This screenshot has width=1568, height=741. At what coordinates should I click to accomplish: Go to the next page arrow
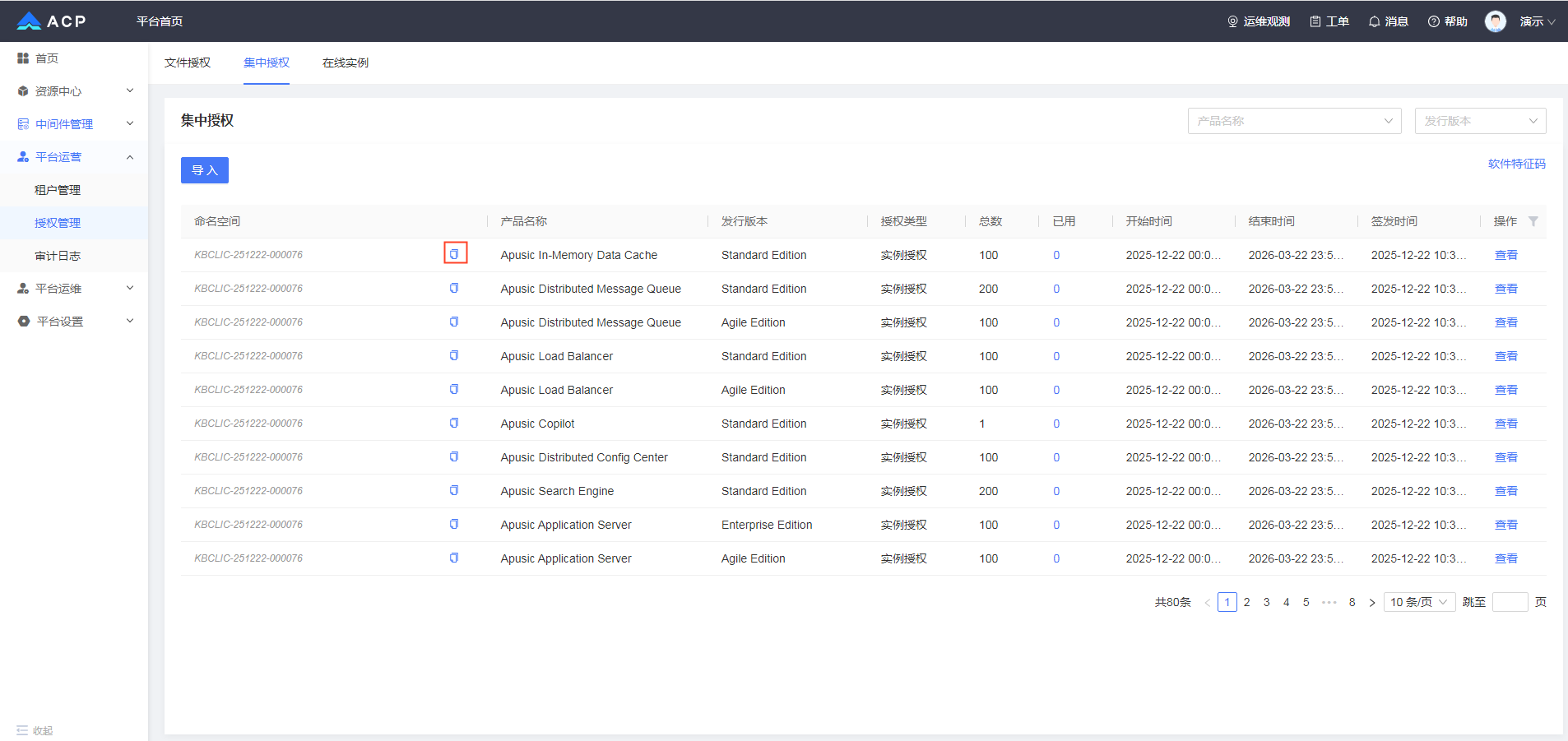click(1372, 603)
